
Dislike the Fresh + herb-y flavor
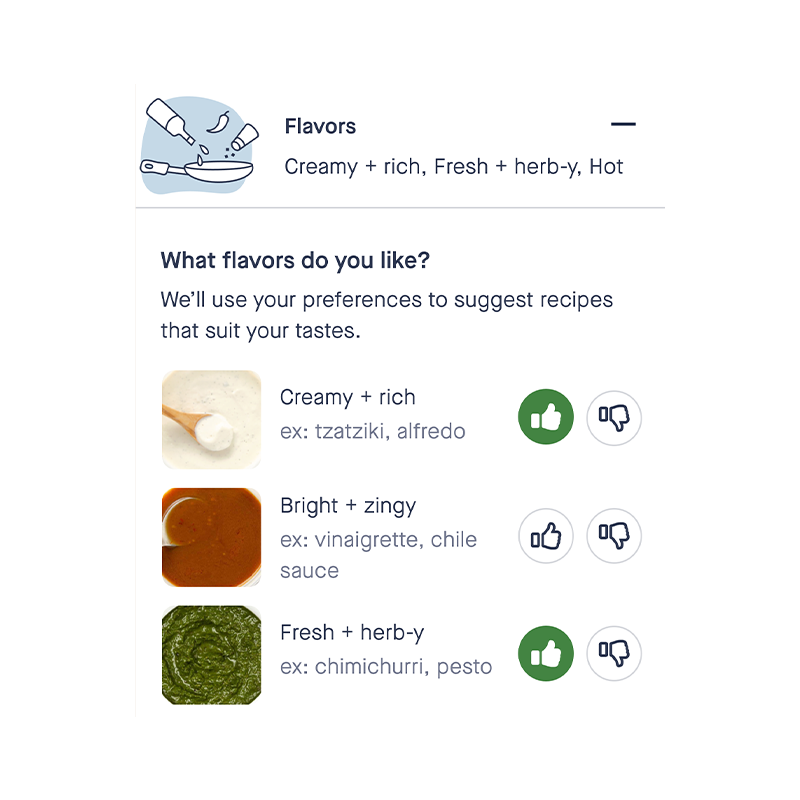tap(614, 654)
